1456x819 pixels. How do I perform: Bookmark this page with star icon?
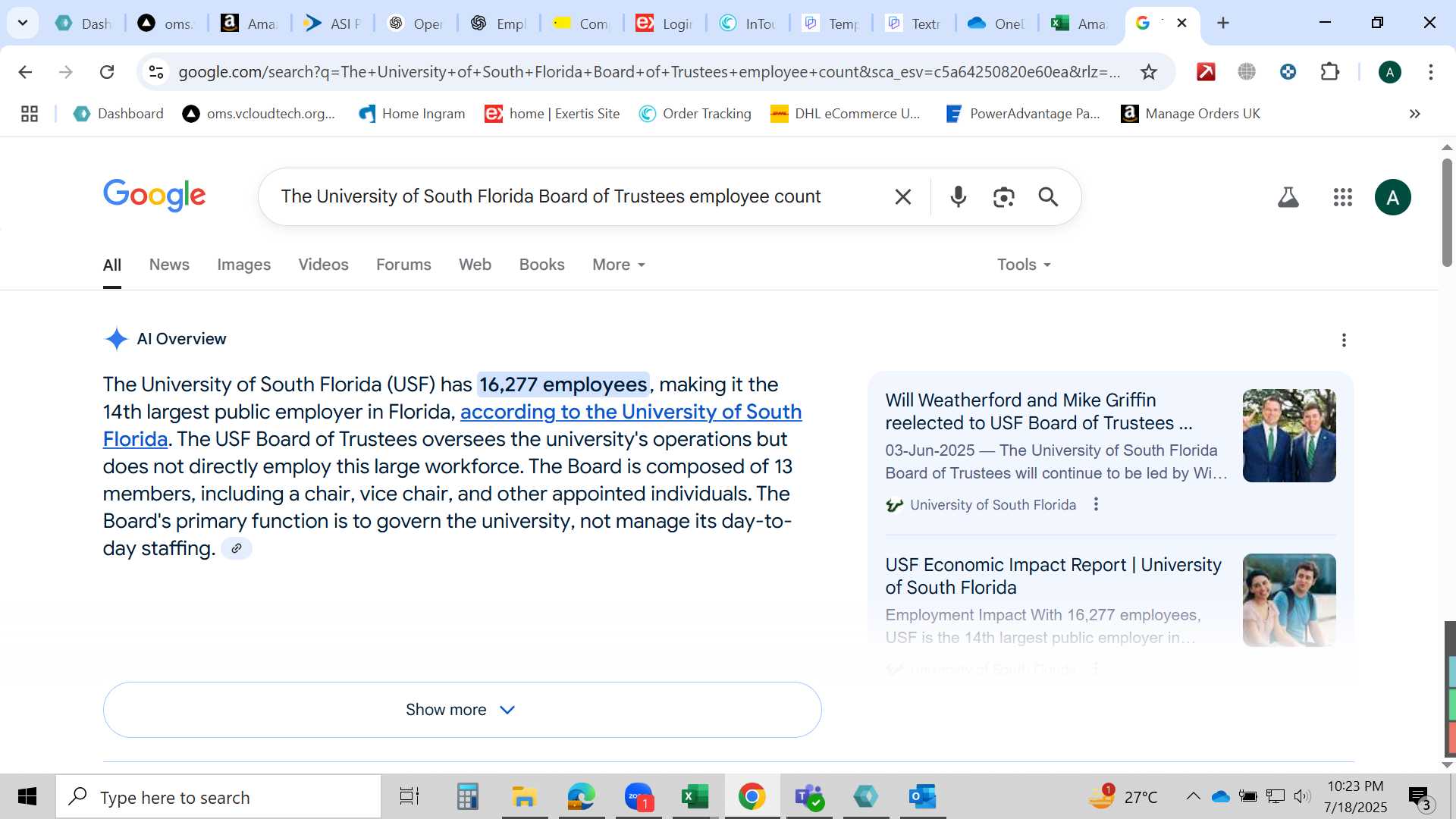1149,72
